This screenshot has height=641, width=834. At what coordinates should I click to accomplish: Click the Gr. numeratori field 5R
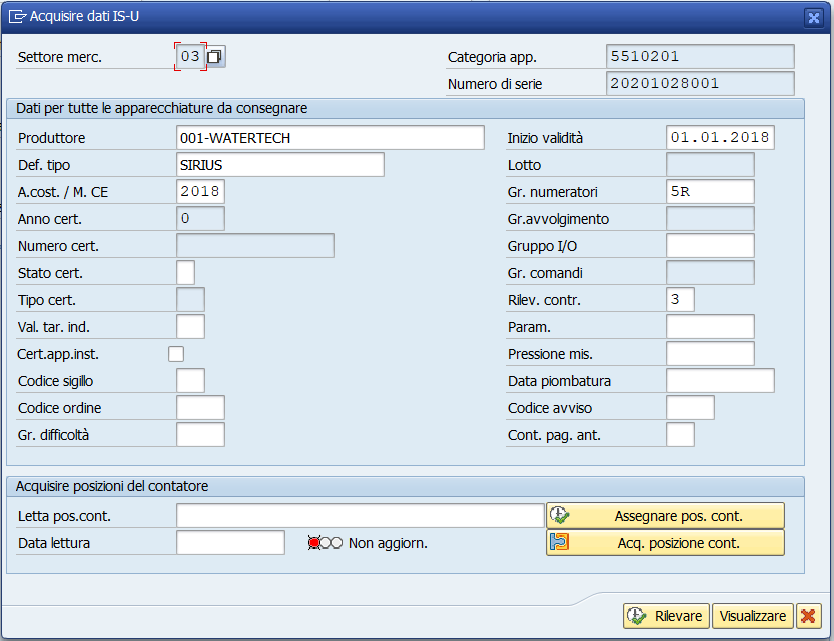tap(710, 192)
